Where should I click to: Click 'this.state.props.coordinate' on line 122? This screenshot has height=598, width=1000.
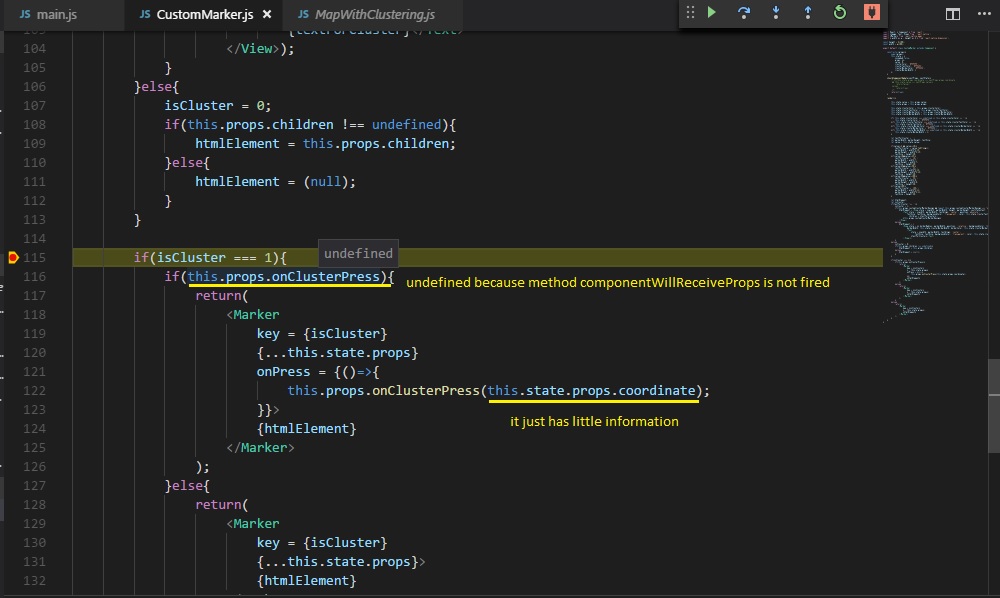pos(592,390)
